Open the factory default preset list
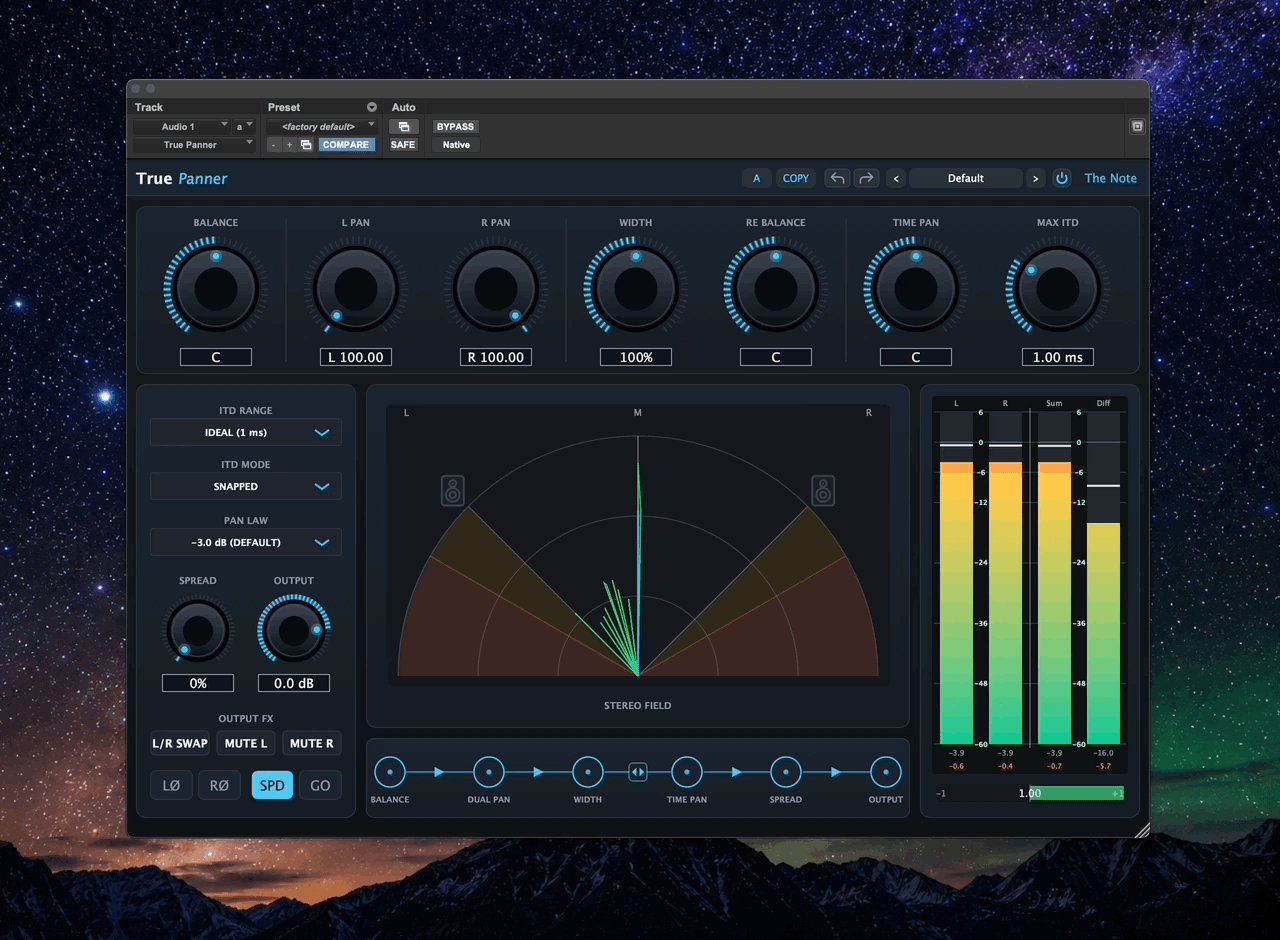 (322, 127)
